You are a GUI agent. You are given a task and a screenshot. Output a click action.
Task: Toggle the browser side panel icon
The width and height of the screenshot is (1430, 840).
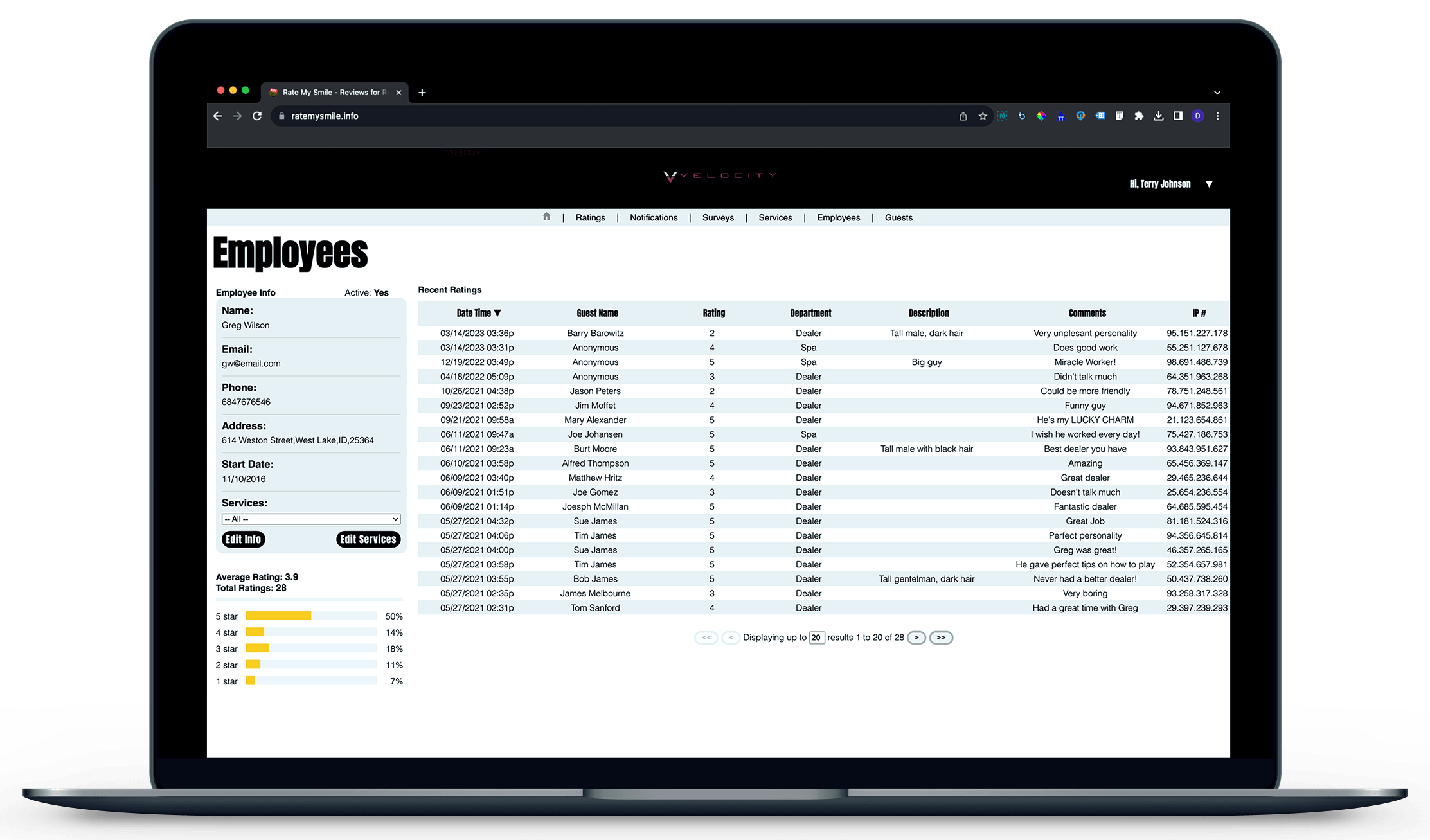click(1178, 116)
